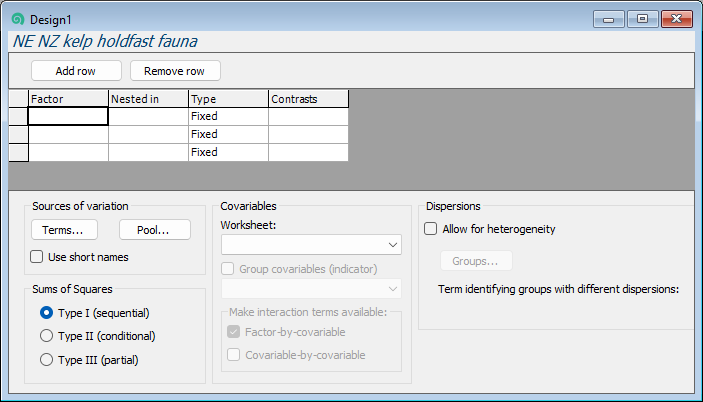The width and height of the screenshot is (703, 402).
Task: Select Type I (sequential) sums of squares
Action: tap(46, 312)
